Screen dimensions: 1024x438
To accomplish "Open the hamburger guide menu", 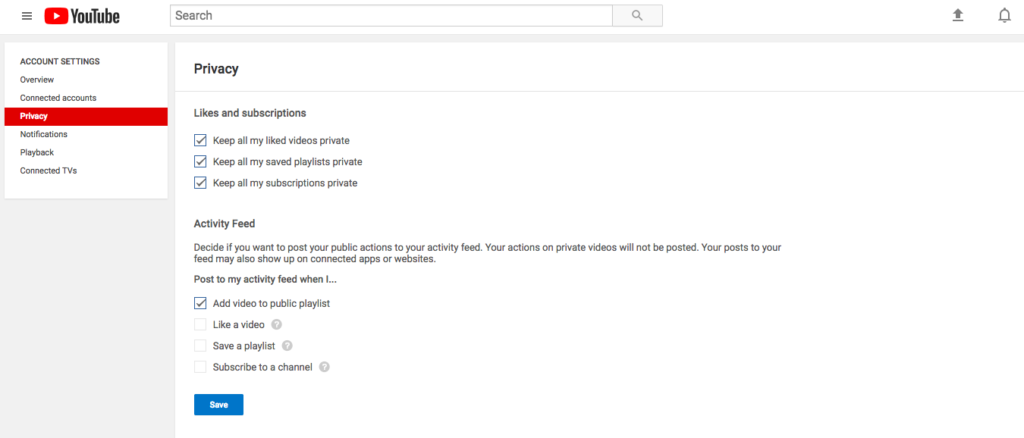I will pos(26,16).
